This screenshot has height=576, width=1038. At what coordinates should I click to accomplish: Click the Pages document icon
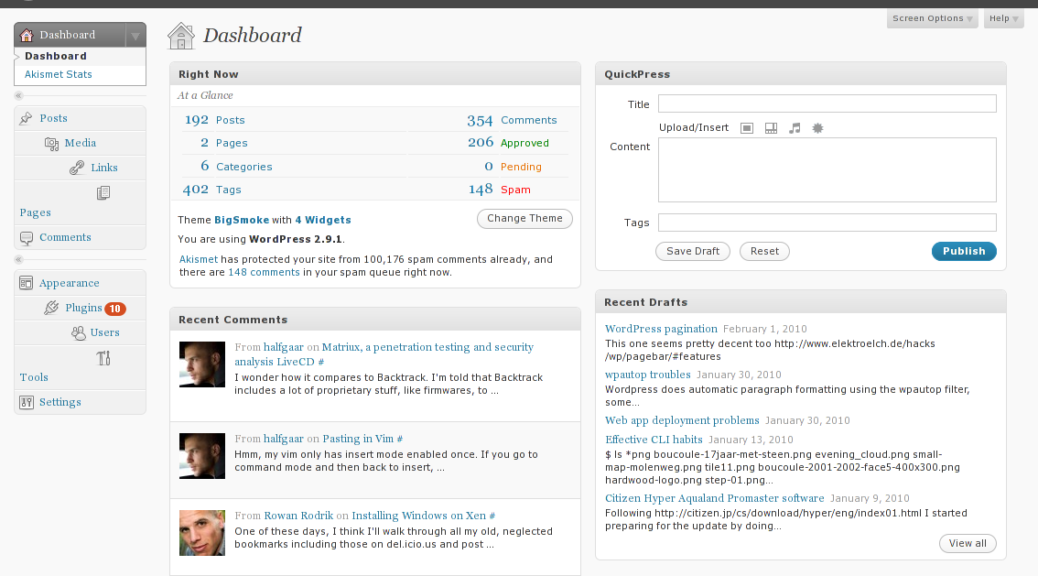pos(103,193)
